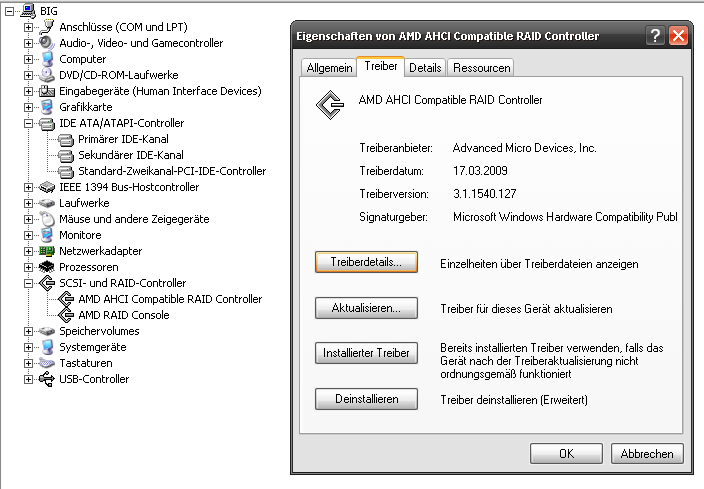This screenshot has height=489, width=704.
Task: Click the Mäuse und andere Zeigegeräte icon
Action: tap(47, 219)
